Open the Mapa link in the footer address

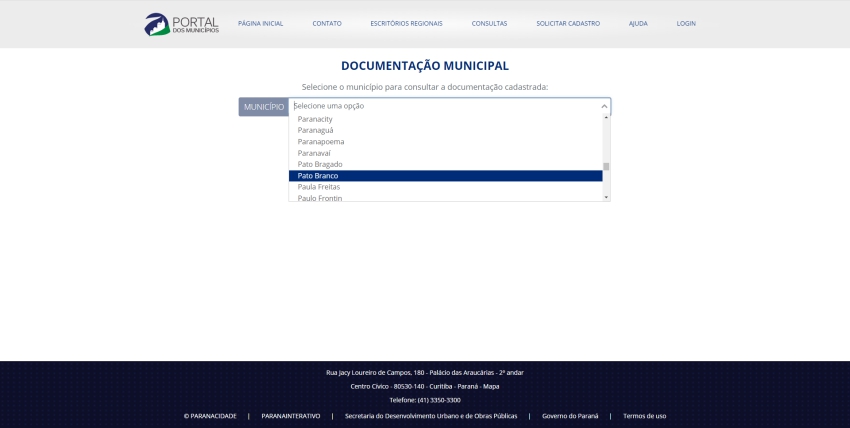pyautogui.click(x=490, y=386)
